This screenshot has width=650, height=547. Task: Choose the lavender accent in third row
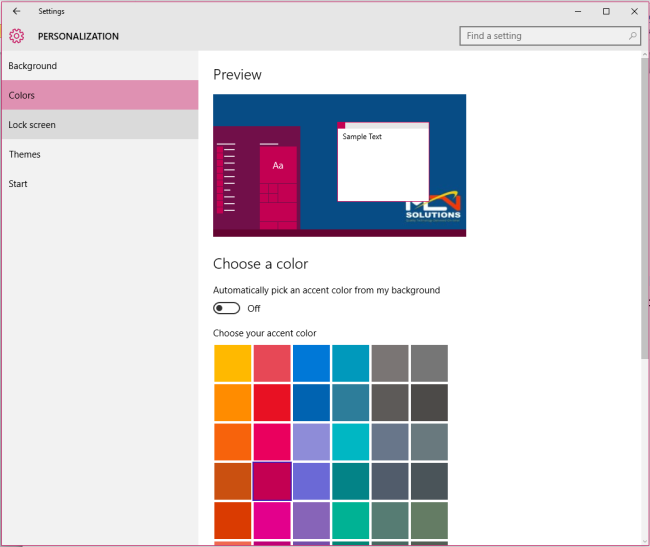311,442
